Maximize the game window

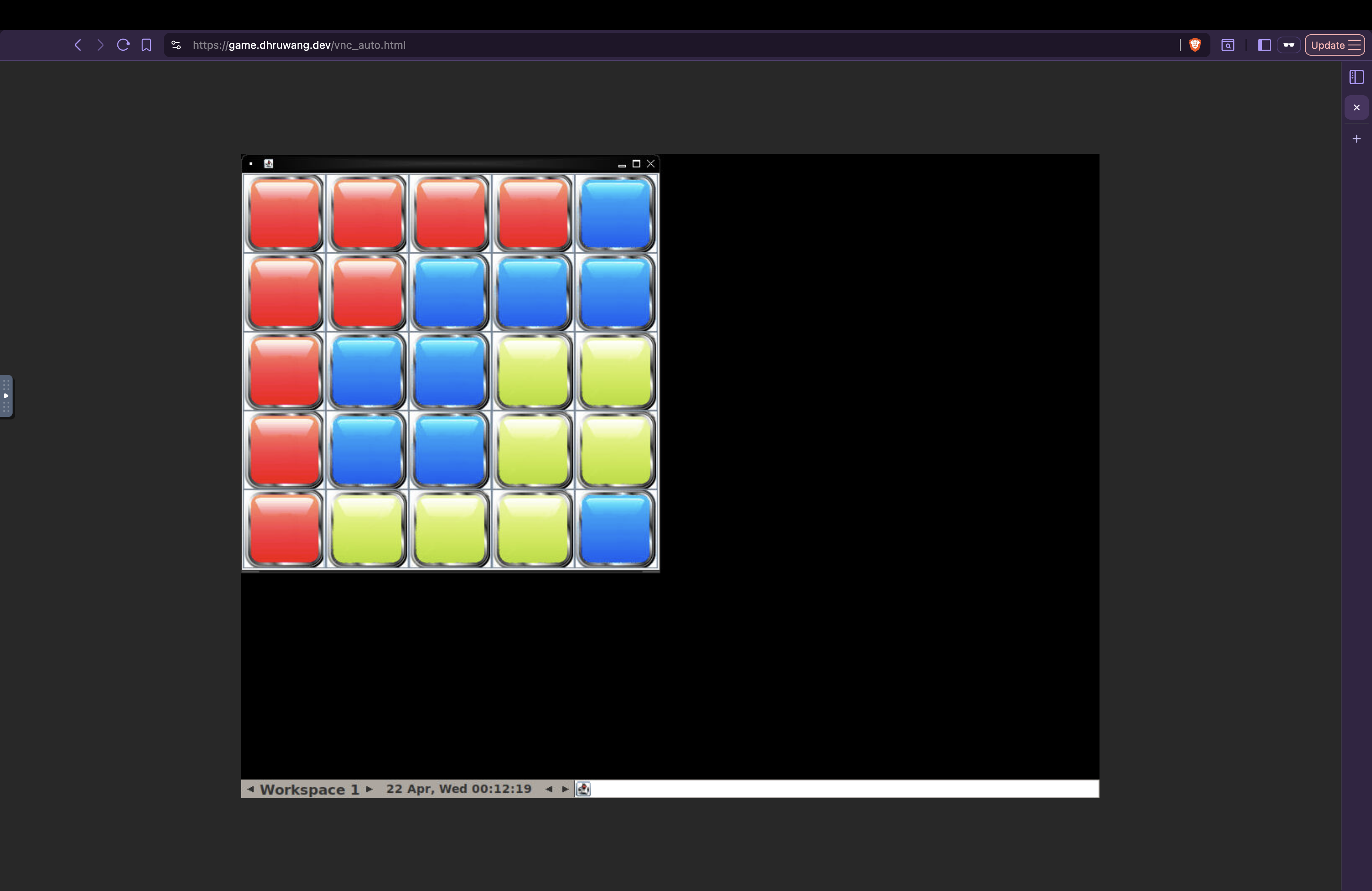[636, 163]
